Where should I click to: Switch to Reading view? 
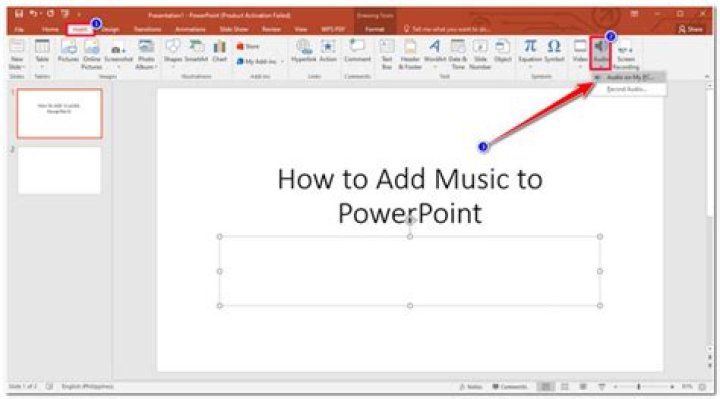click(583, 387)
